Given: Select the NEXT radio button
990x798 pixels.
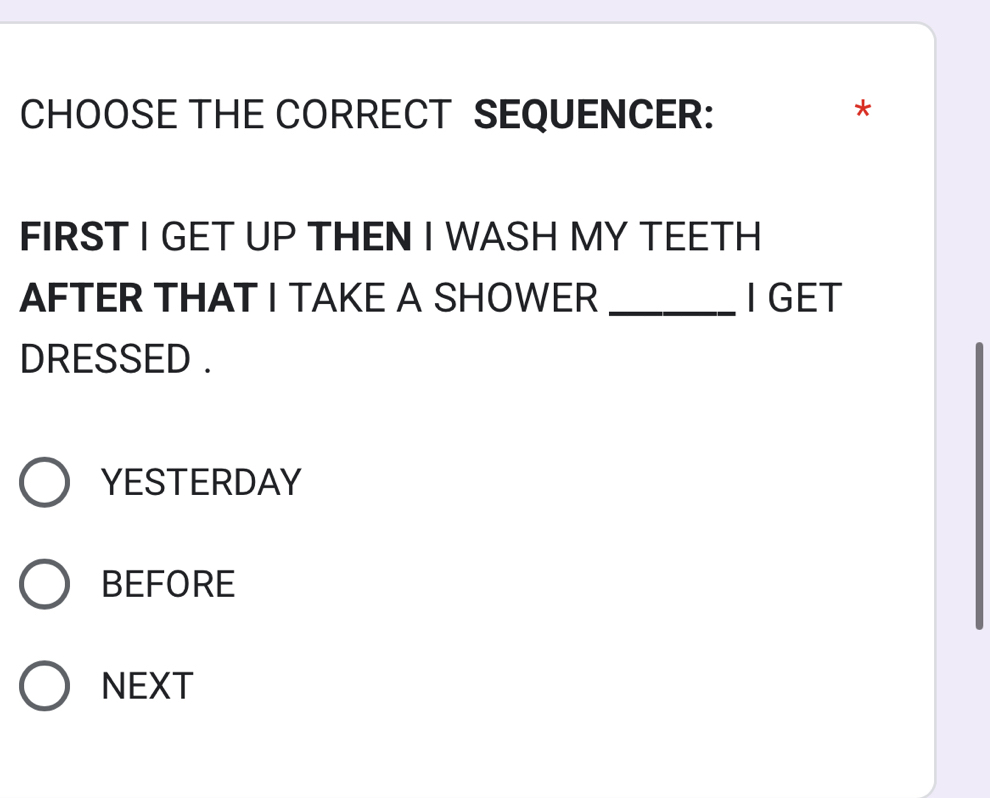Looking at the screenshot, I should tap(45, 686).
